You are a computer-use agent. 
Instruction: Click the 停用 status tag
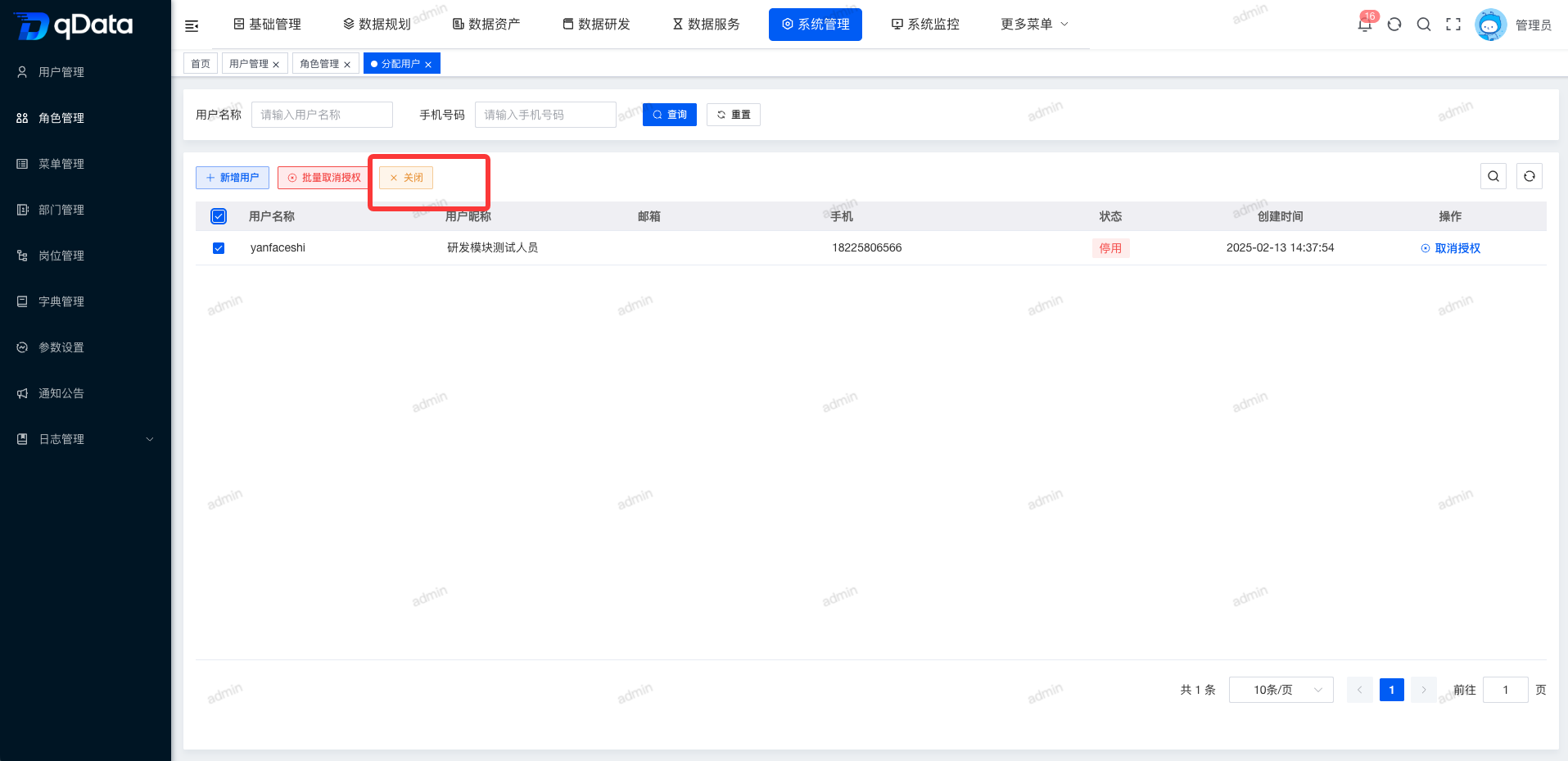point(1111,248)
